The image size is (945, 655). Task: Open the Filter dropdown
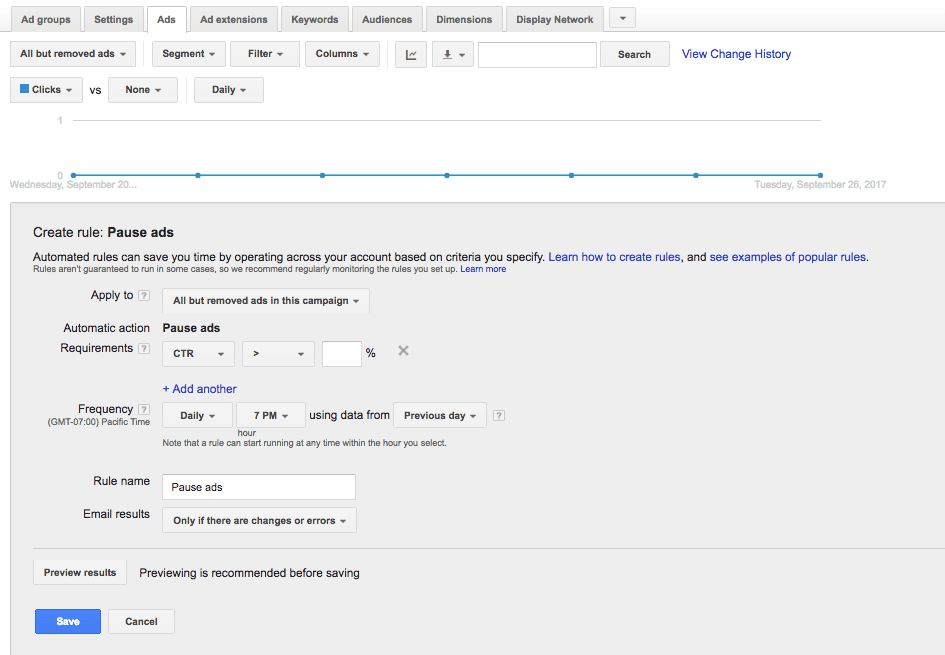point(264,54)
